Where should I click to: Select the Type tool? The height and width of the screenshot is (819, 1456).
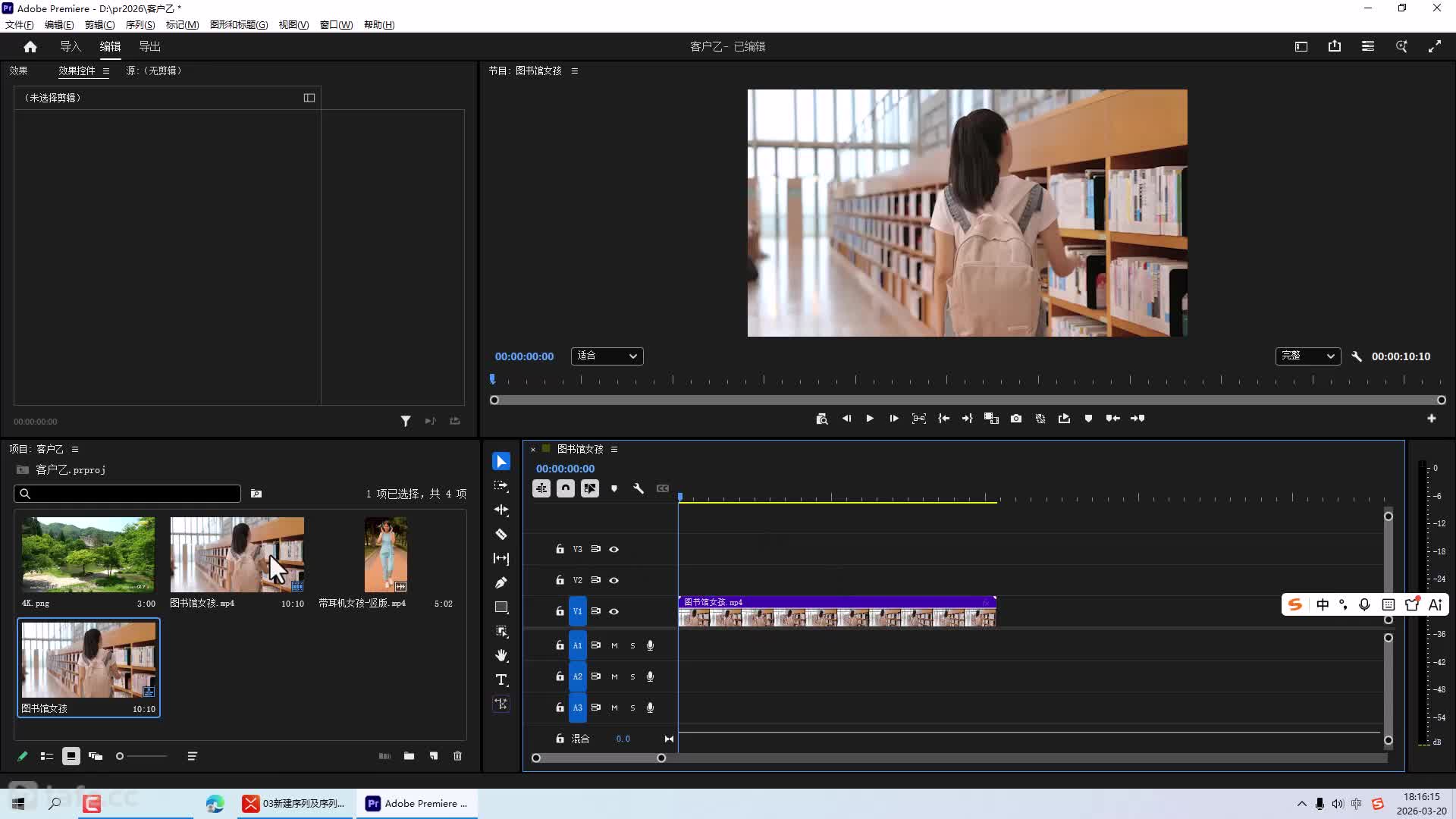501,679
